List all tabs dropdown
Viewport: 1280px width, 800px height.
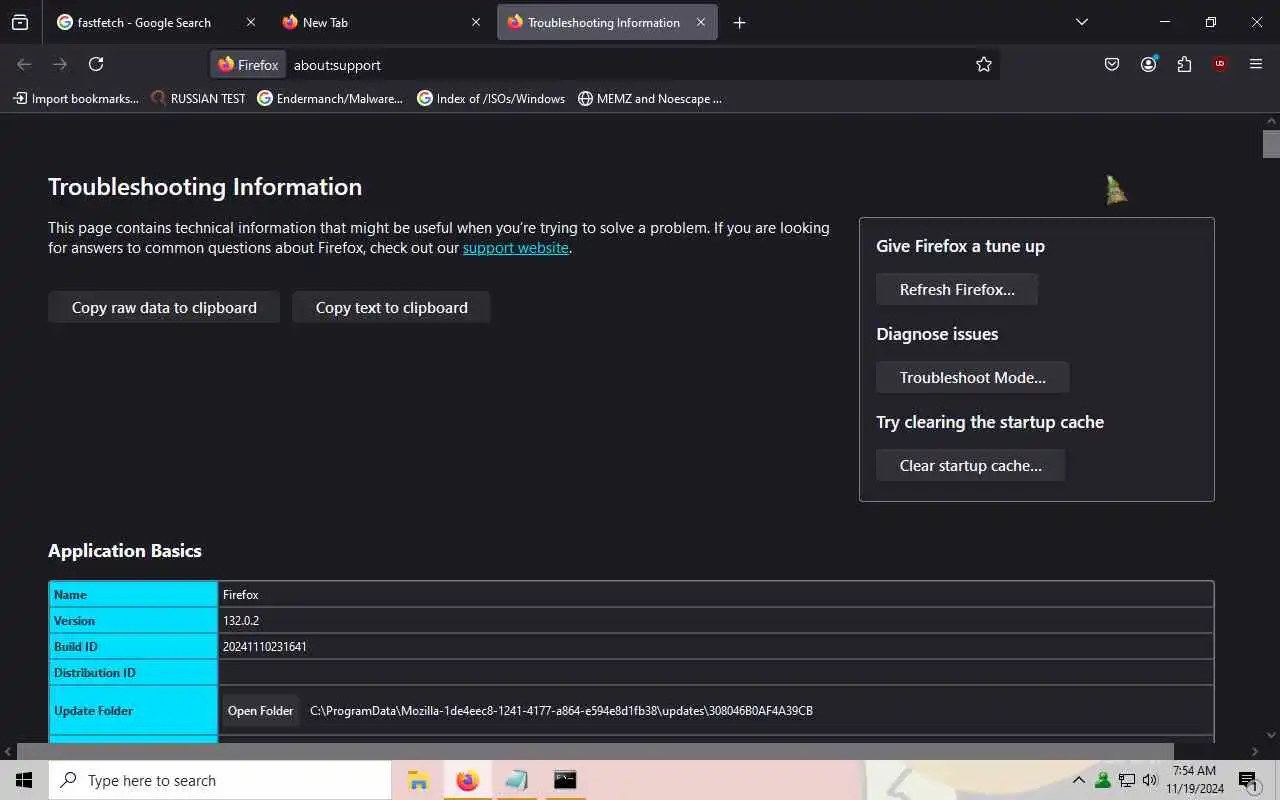[x=1081, y=22]
